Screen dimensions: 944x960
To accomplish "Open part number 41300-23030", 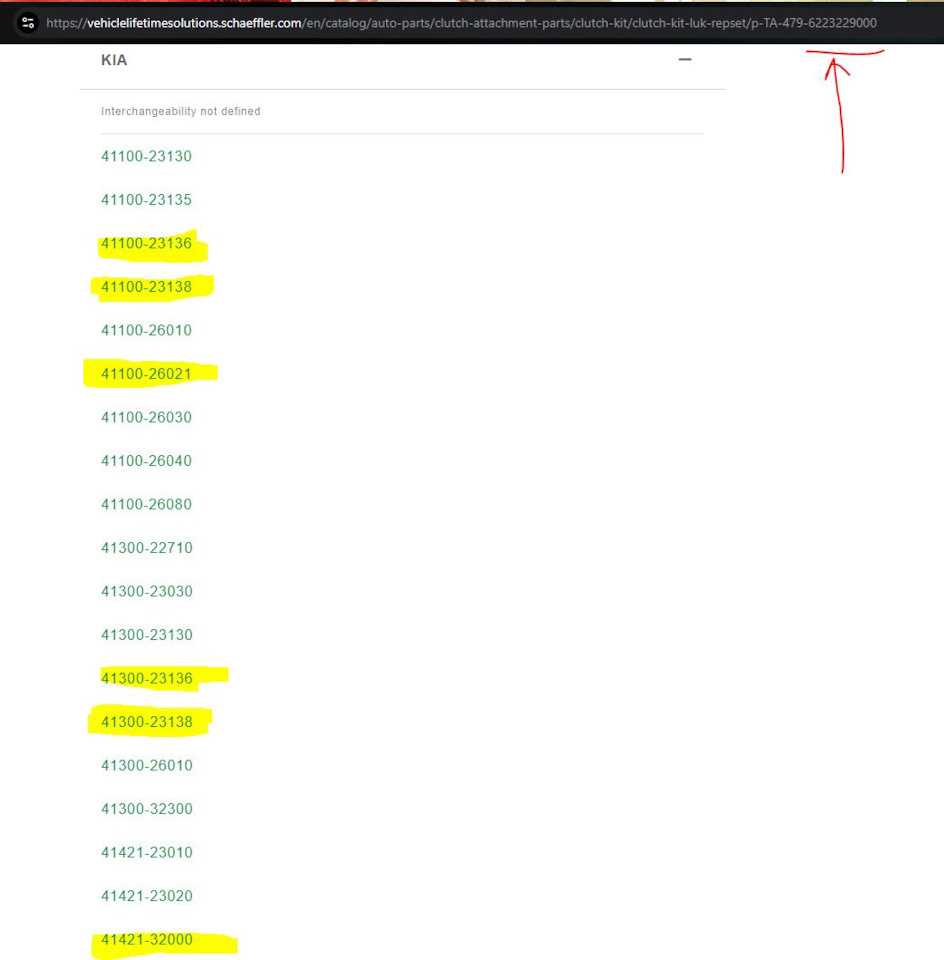I will tap(147, 591).
